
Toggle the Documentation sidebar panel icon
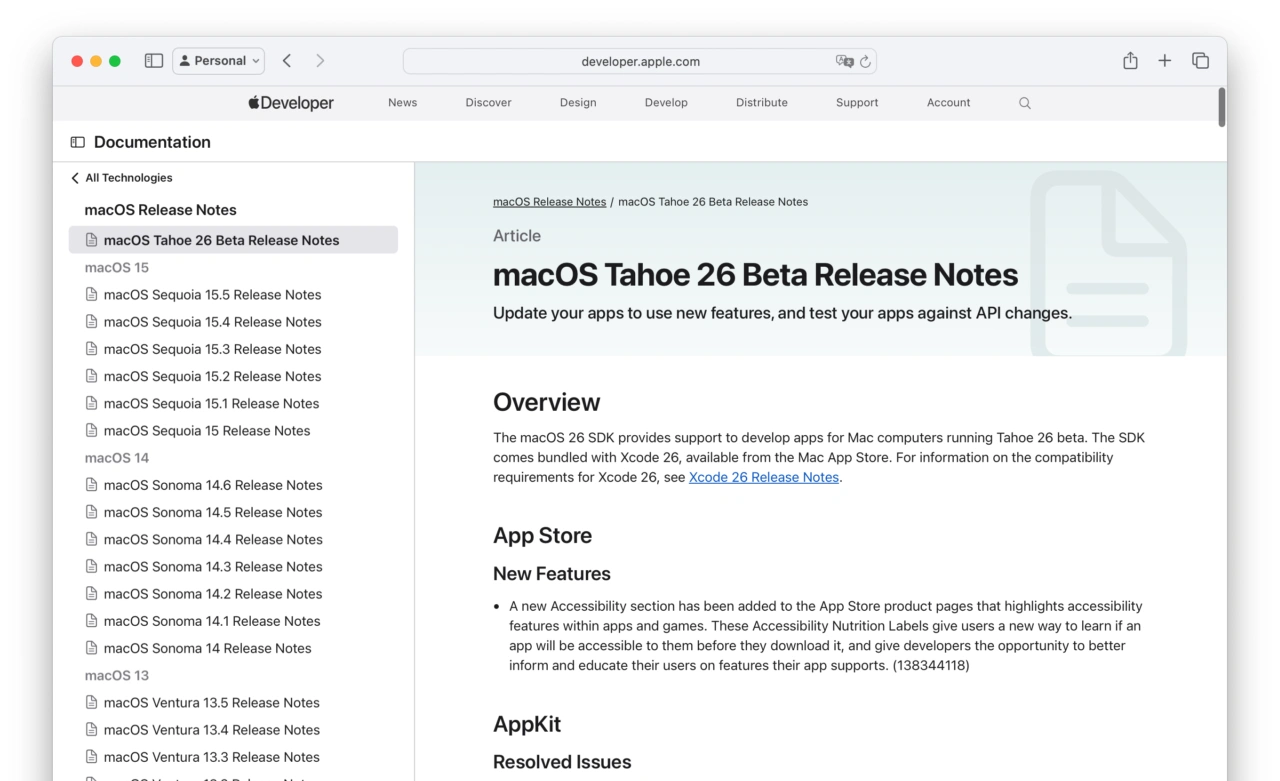tap(77, 142)
